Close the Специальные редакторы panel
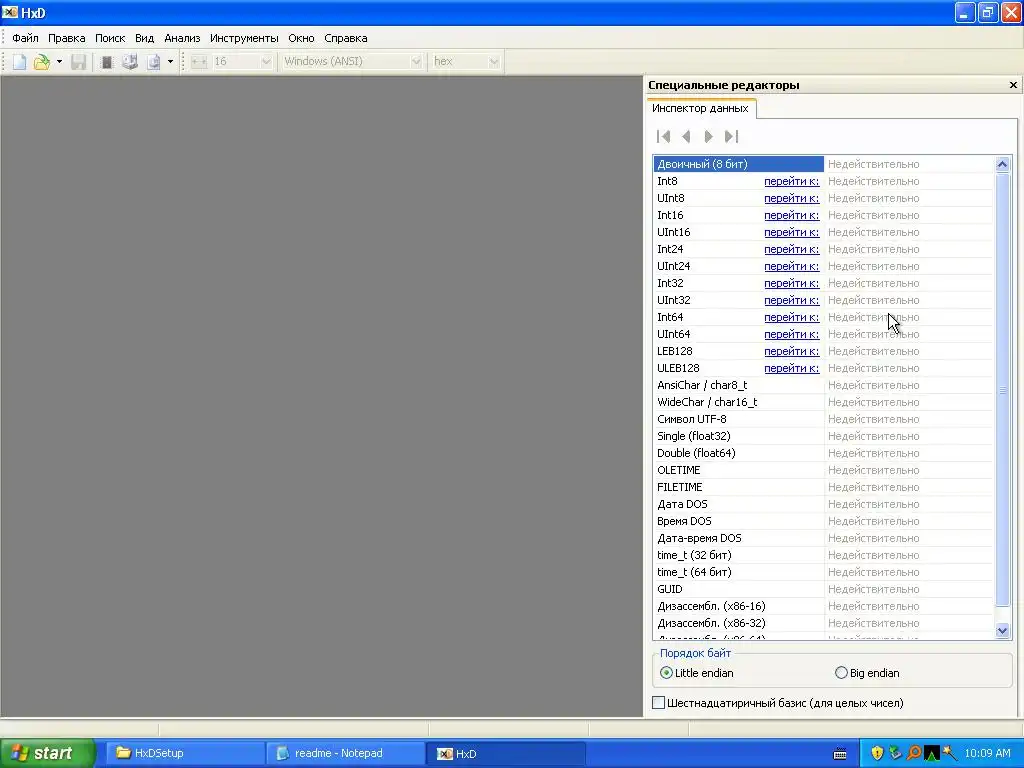This screenshot has height=768, width=1024. (1013, 85)
